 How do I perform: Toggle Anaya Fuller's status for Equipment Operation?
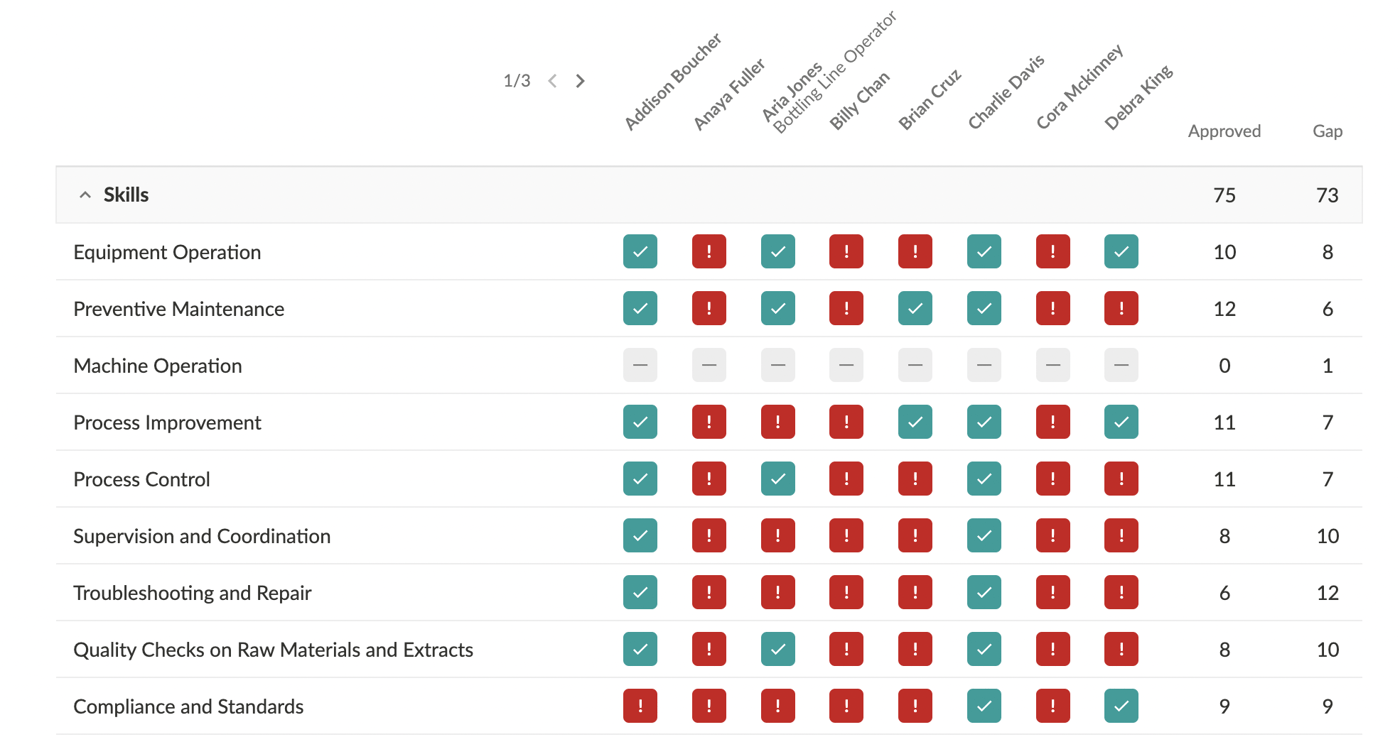click(x=709, y=252)
